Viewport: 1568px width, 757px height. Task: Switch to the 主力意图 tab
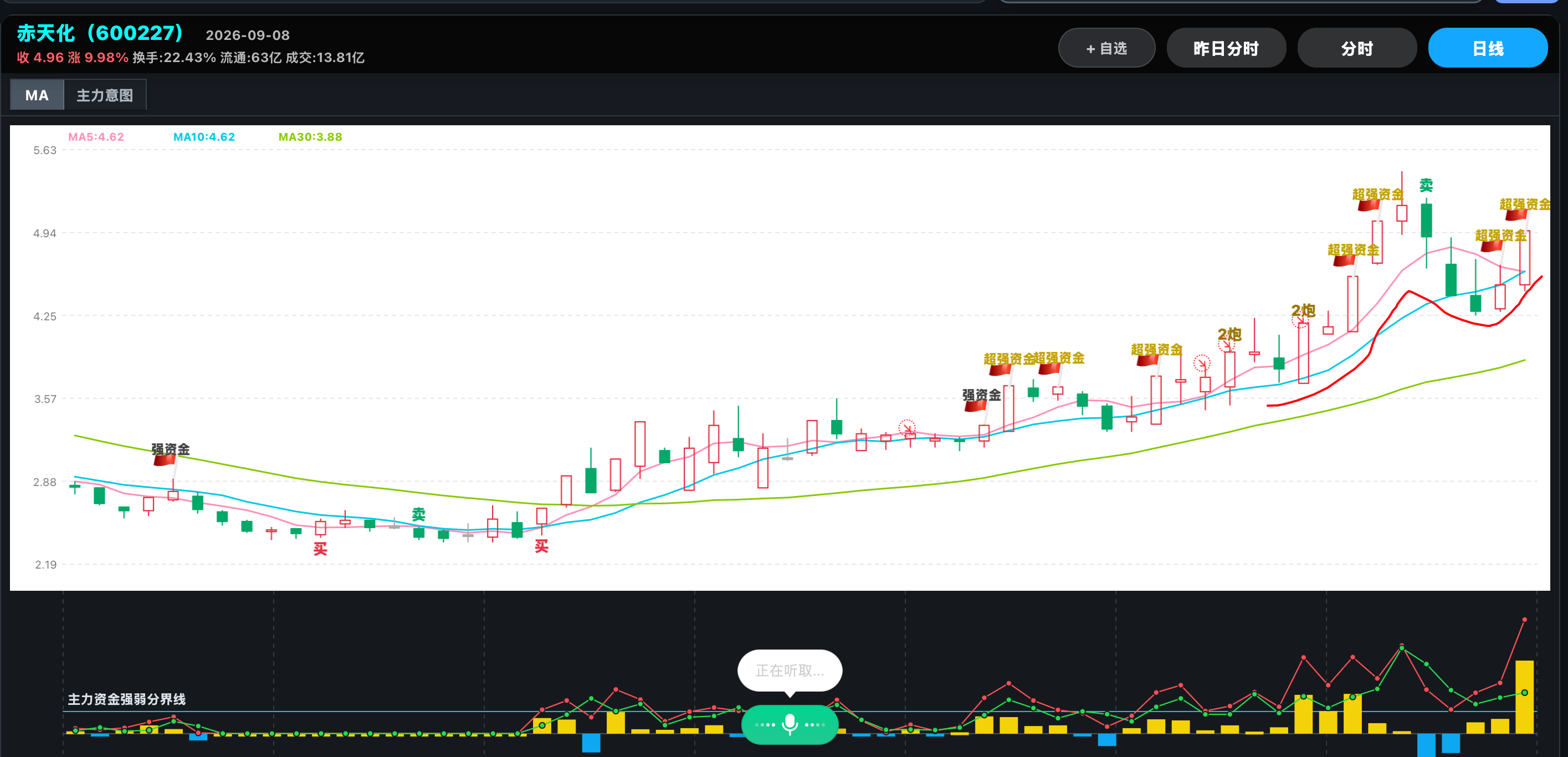(x=105, y=95)
